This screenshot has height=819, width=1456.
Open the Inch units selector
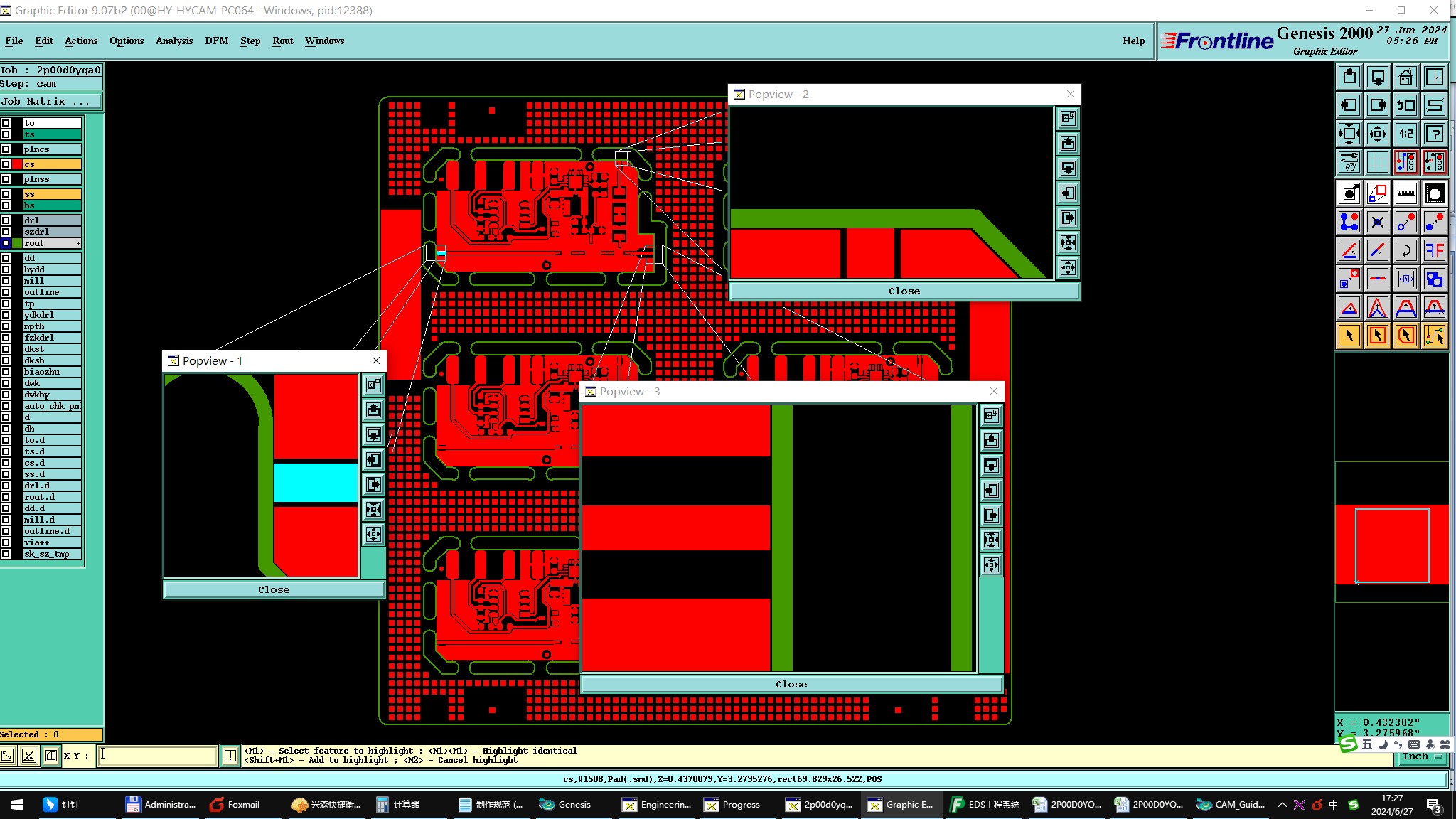coord(1420,756)
